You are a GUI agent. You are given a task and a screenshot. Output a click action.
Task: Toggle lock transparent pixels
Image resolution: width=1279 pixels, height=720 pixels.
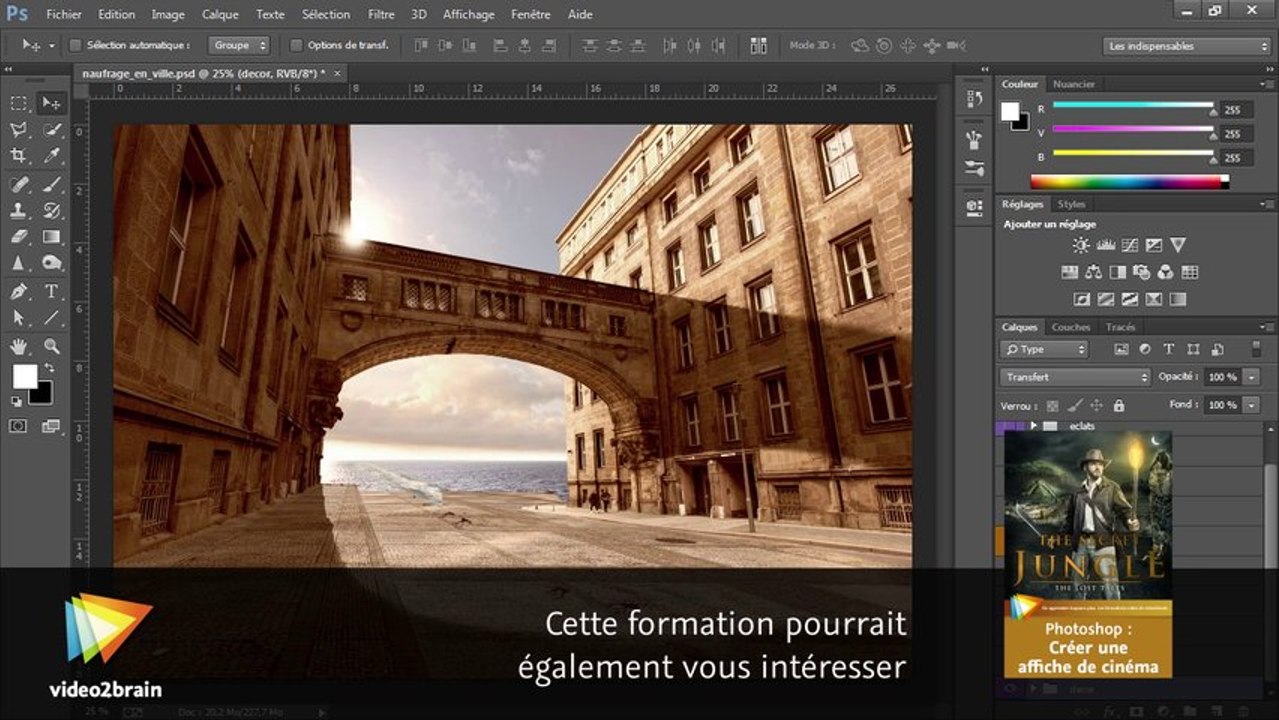pyautogui.click(x=1052, y=406)
